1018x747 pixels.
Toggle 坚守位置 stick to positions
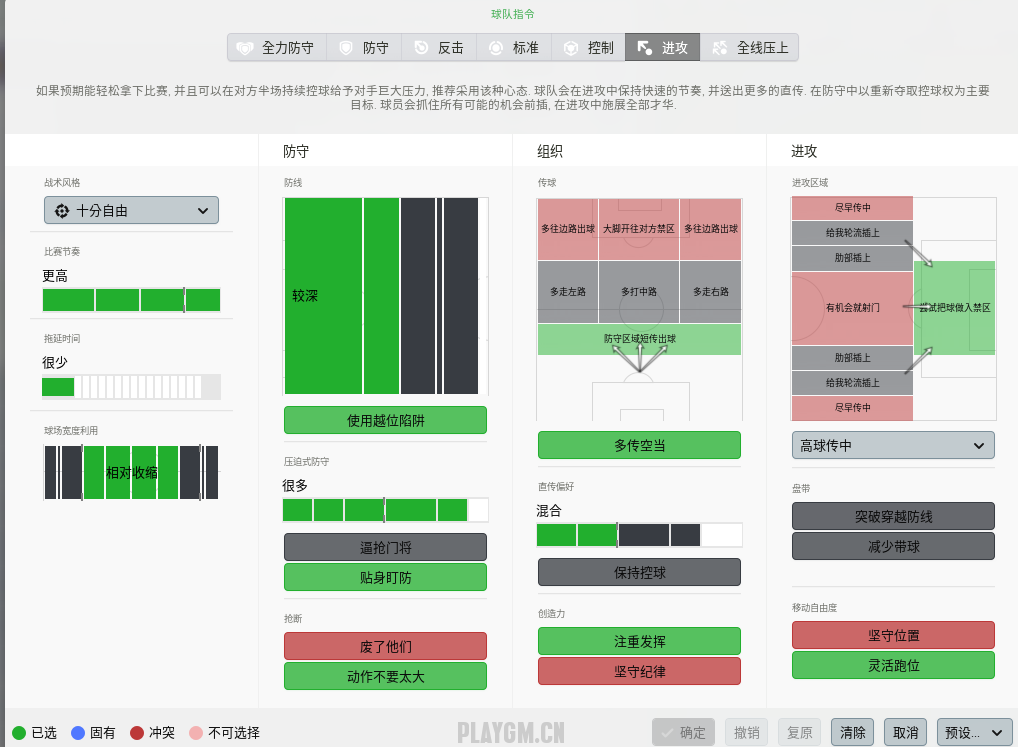(893, 635)
